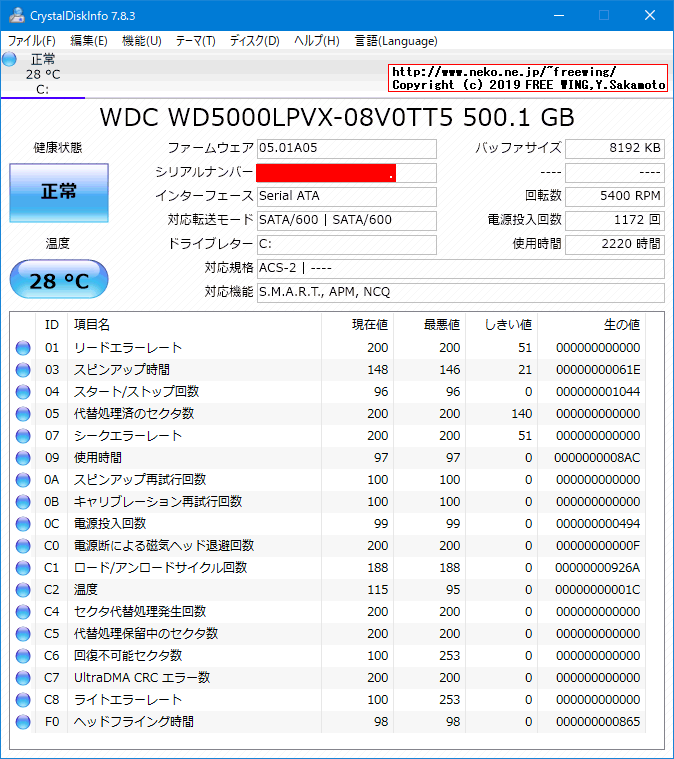Click the 現在値 column header
Viewport: 674px width, 759px height.
click(x=357, y=324)
